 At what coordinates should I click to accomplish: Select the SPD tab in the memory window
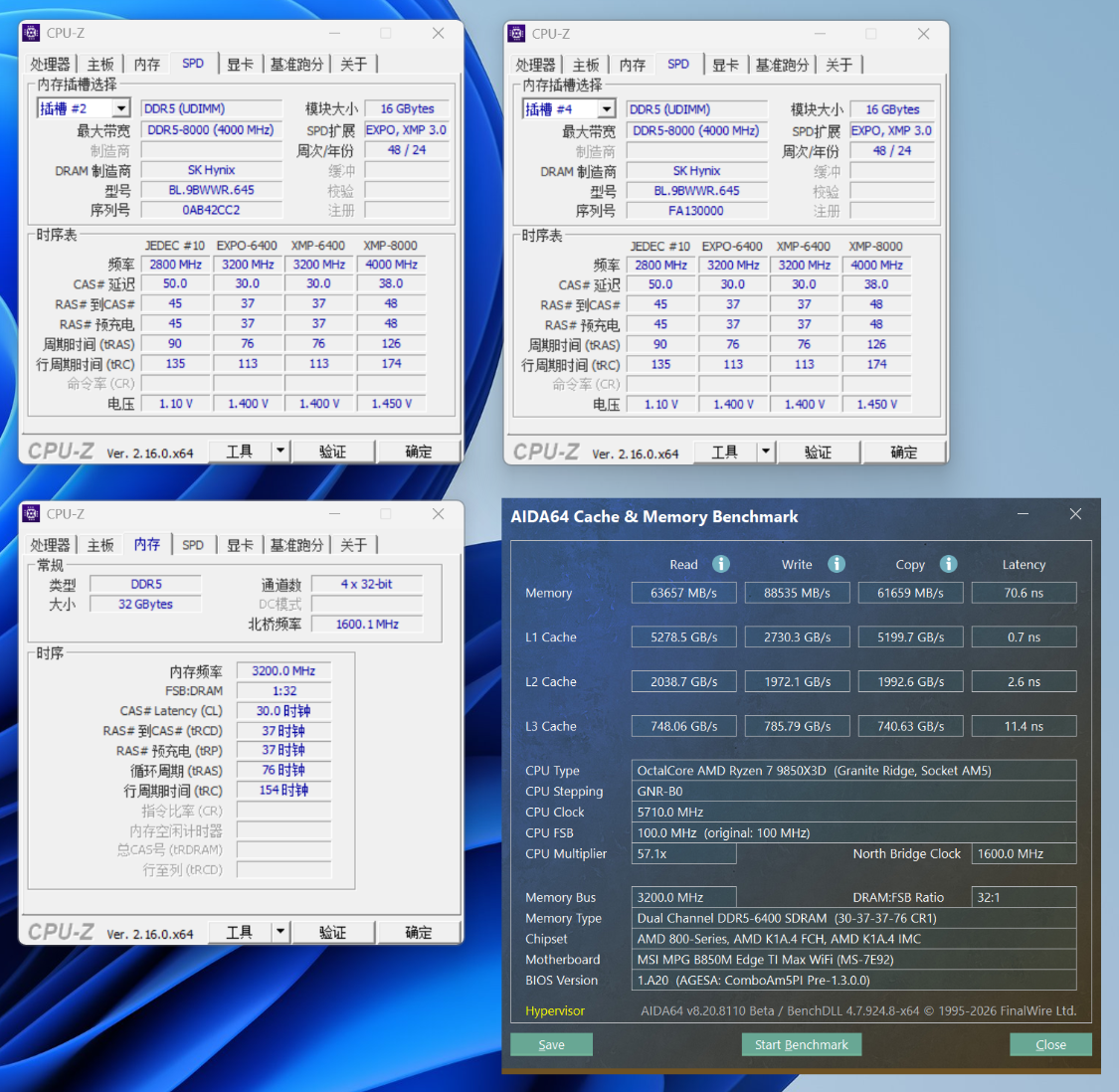point(193,545)
